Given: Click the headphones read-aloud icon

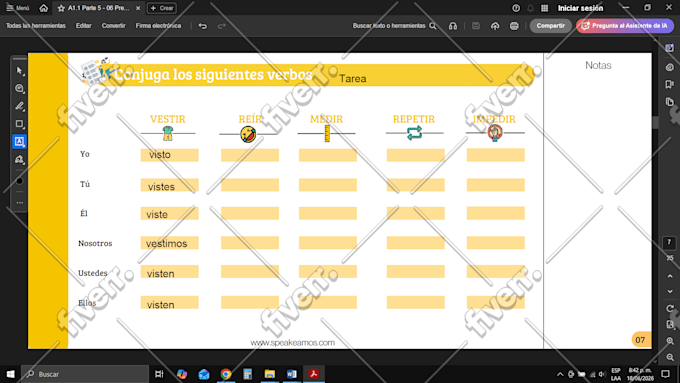Looking at the screenshot, I should 453,26.
